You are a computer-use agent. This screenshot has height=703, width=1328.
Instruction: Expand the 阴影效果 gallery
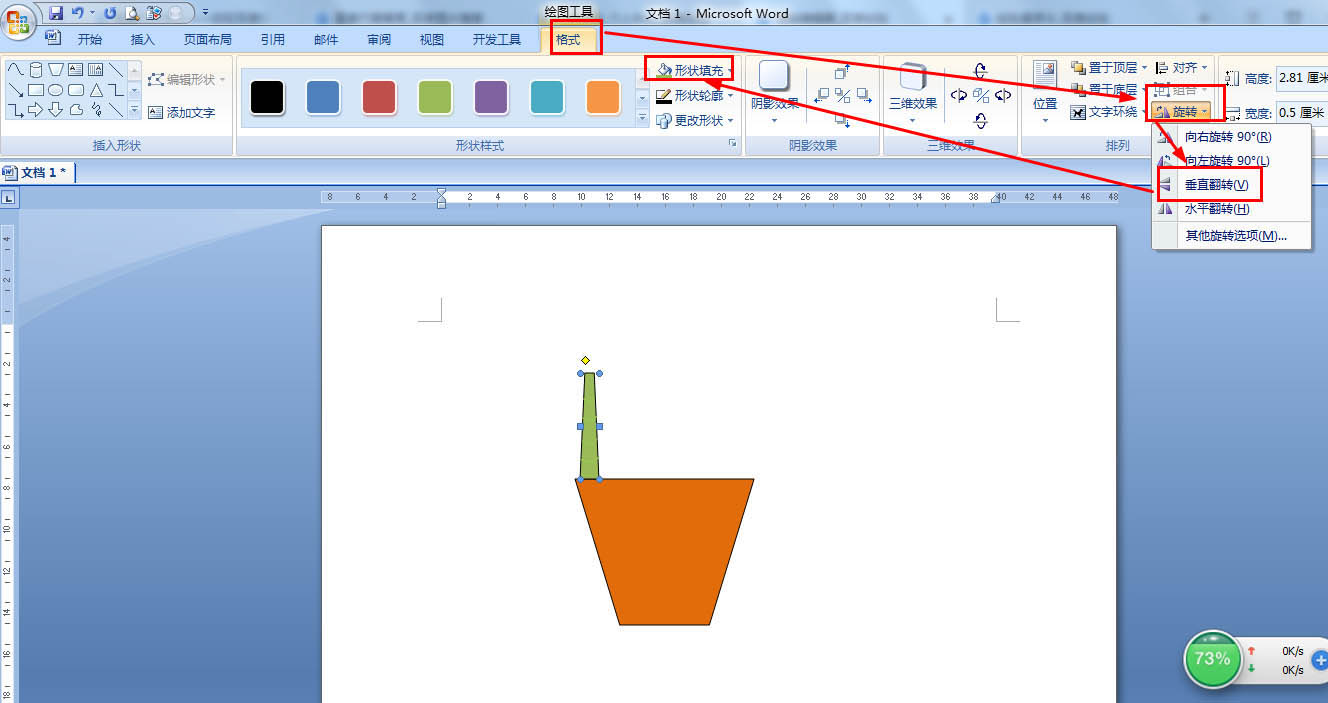click(774, 93)
